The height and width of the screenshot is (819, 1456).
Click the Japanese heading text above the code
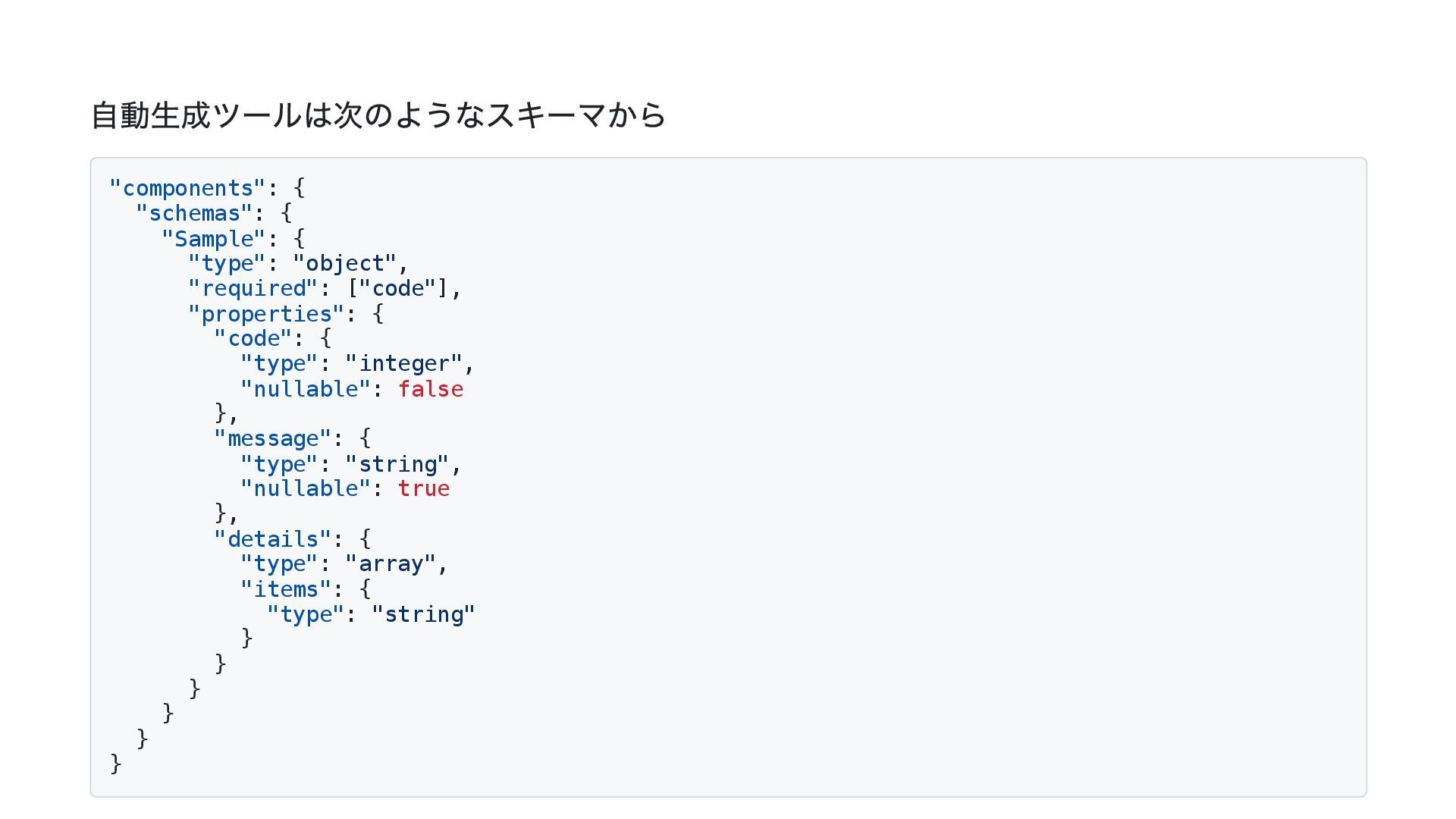378,116
